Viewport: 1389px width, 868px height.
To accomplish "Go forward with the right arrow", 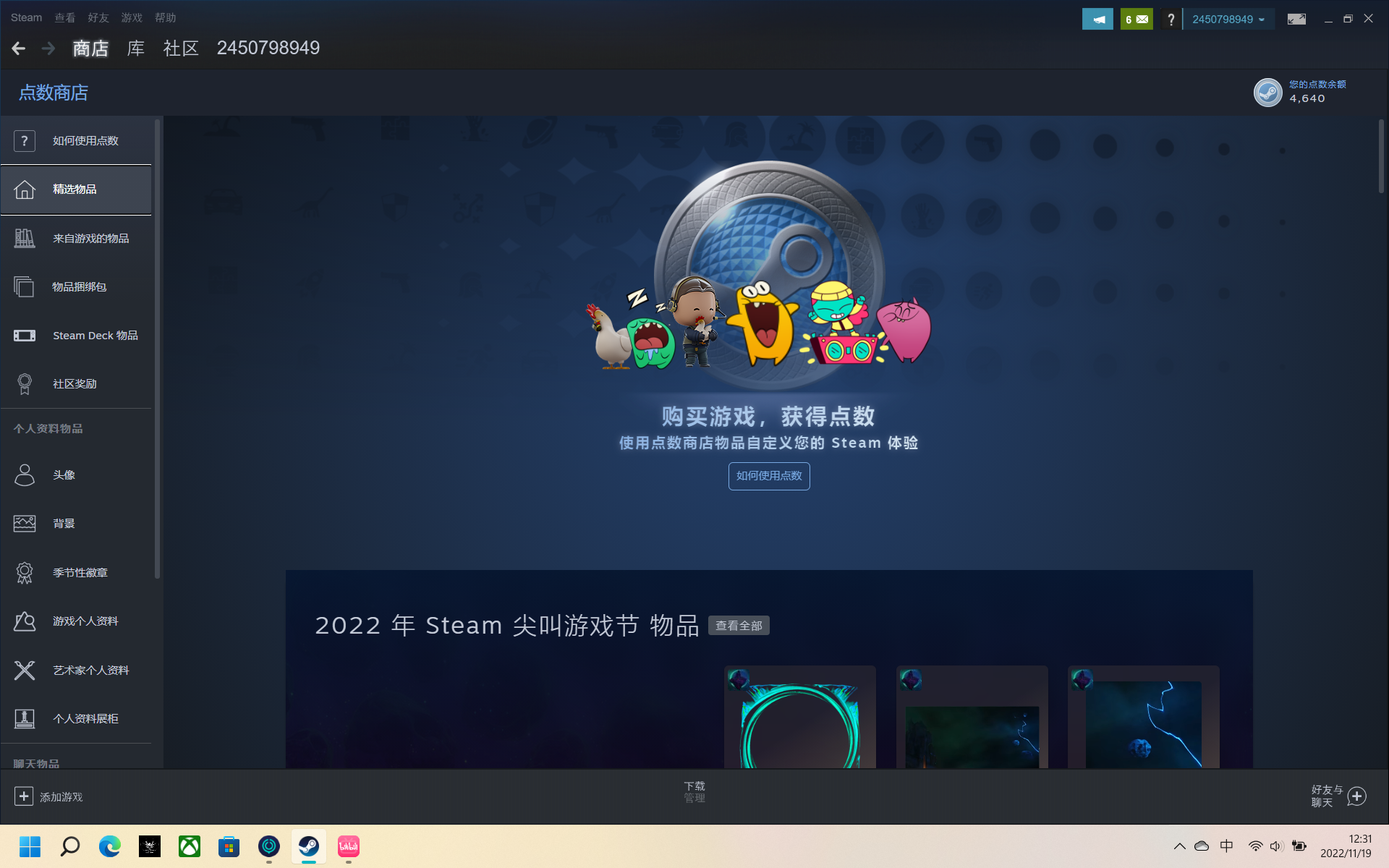I will pyautogui.click(x=48, y=48).
